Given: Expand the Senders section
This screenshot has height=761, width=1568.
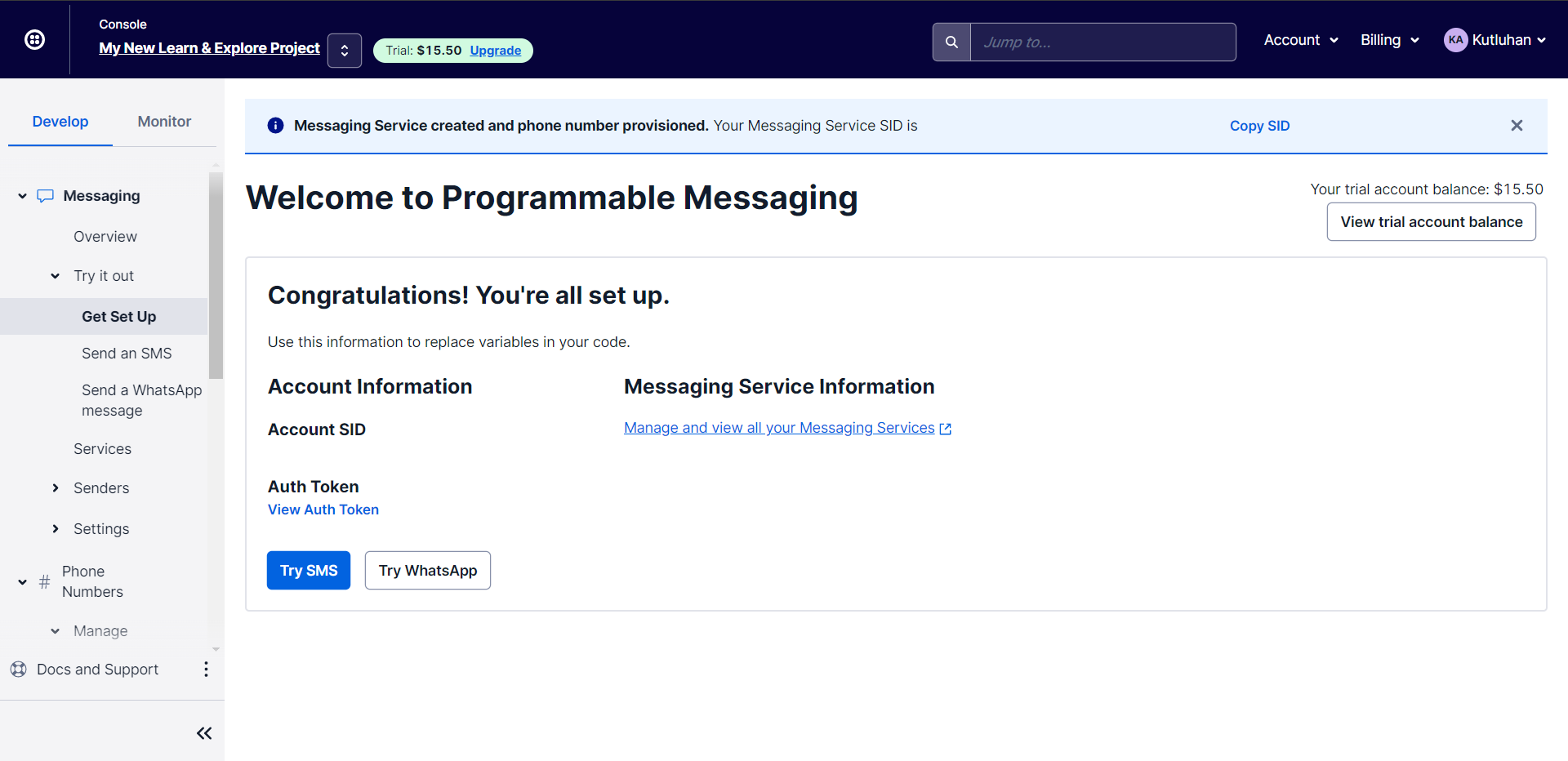Looking at the screenshot, I should 56,487.
